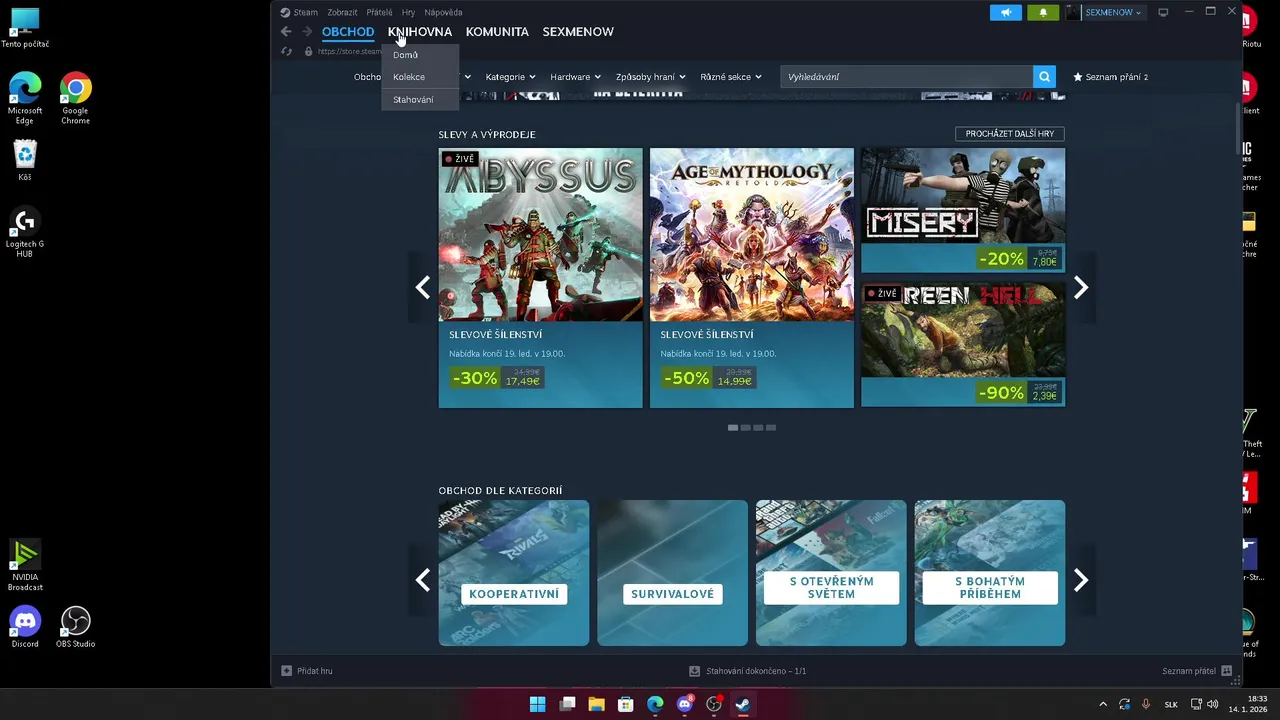Open Microsoft Store from taskbar

pos(626,704)
